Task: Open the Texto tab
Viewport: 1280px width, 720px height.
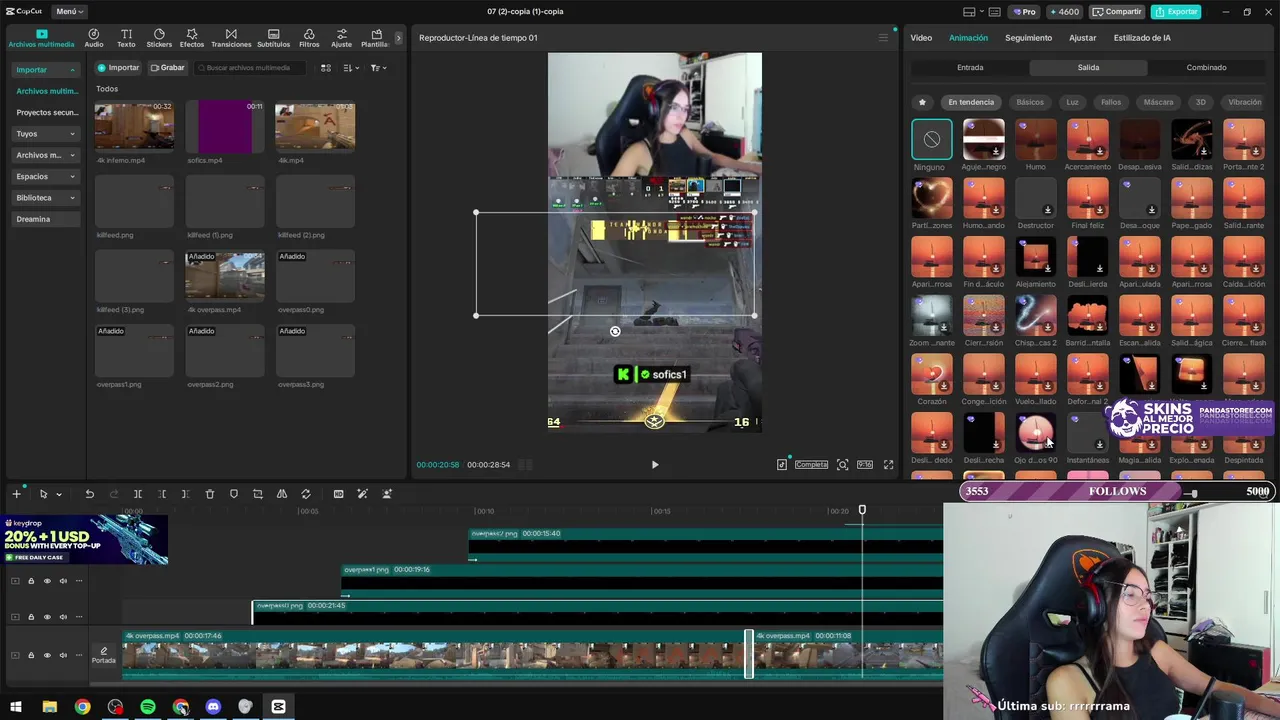Action: tap(126, 38)
